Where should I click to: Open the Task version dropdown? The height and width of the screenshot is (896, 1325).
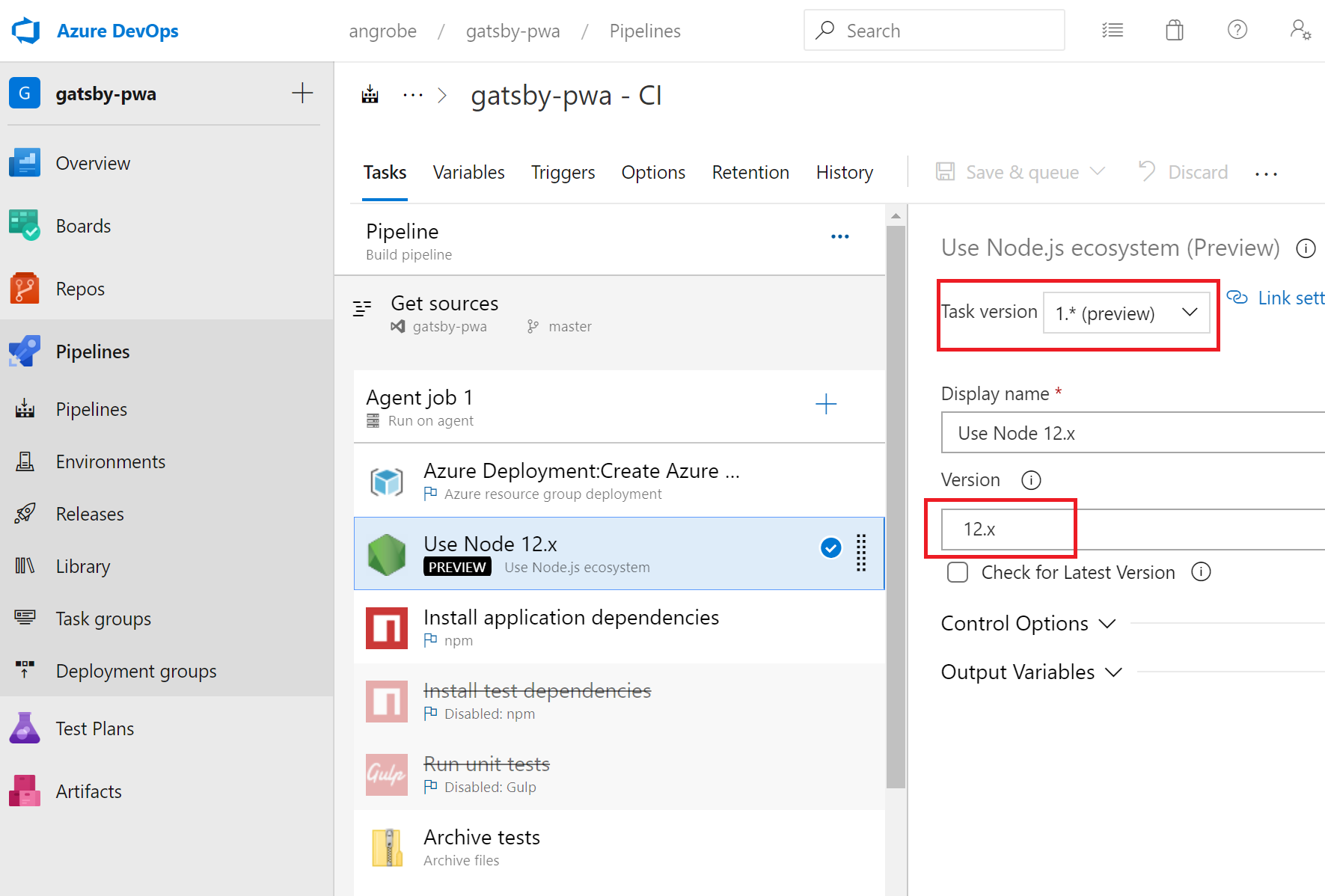[x=1127, y=313]
